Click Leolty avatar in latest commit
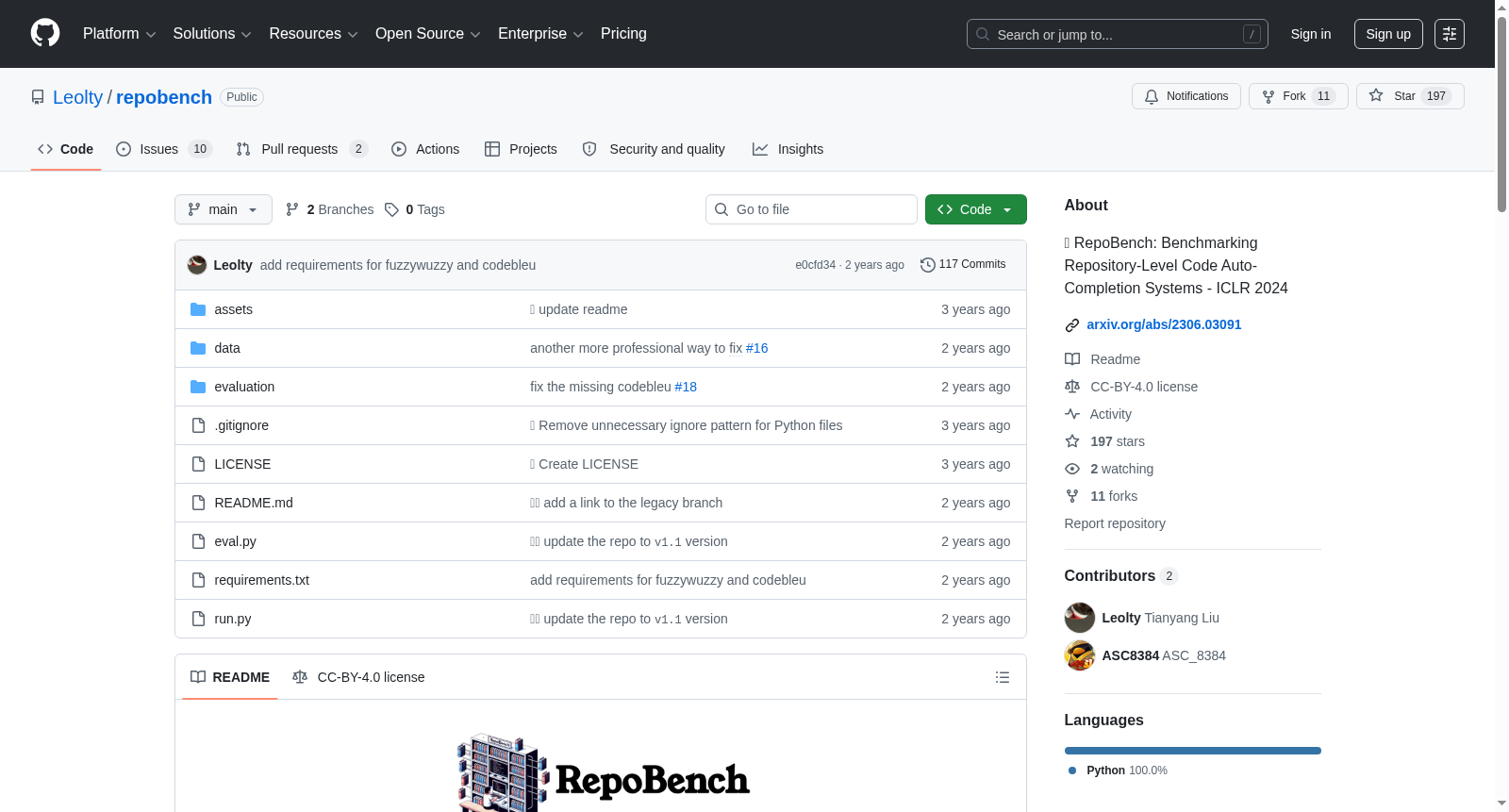The height and width of the screenshot is (812, 1509). coord(197,265)
